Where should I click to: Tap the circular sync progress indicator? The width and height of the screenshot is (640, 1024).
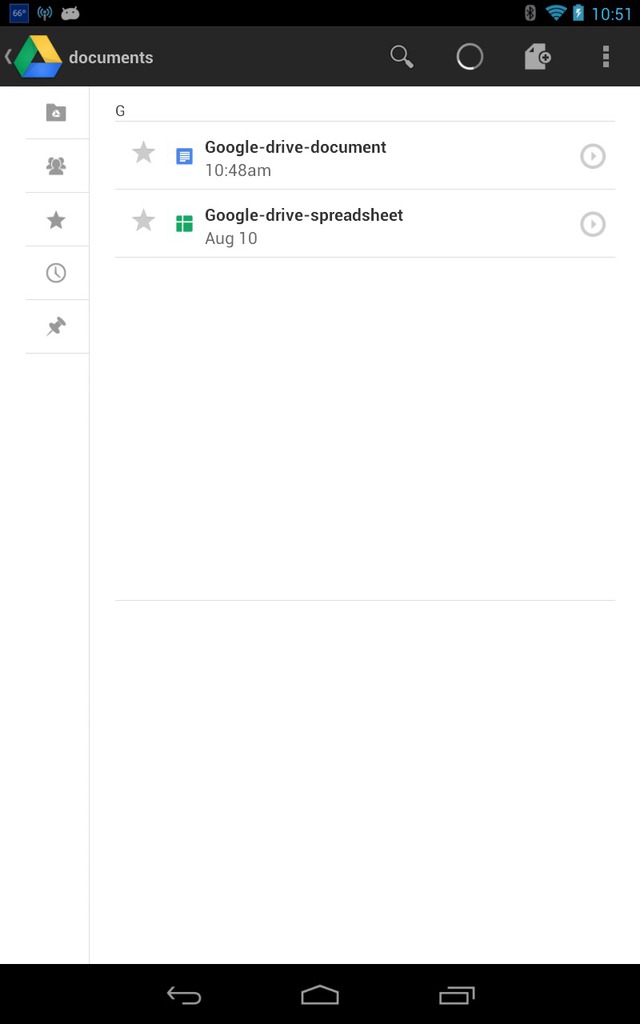pos(470,57)
